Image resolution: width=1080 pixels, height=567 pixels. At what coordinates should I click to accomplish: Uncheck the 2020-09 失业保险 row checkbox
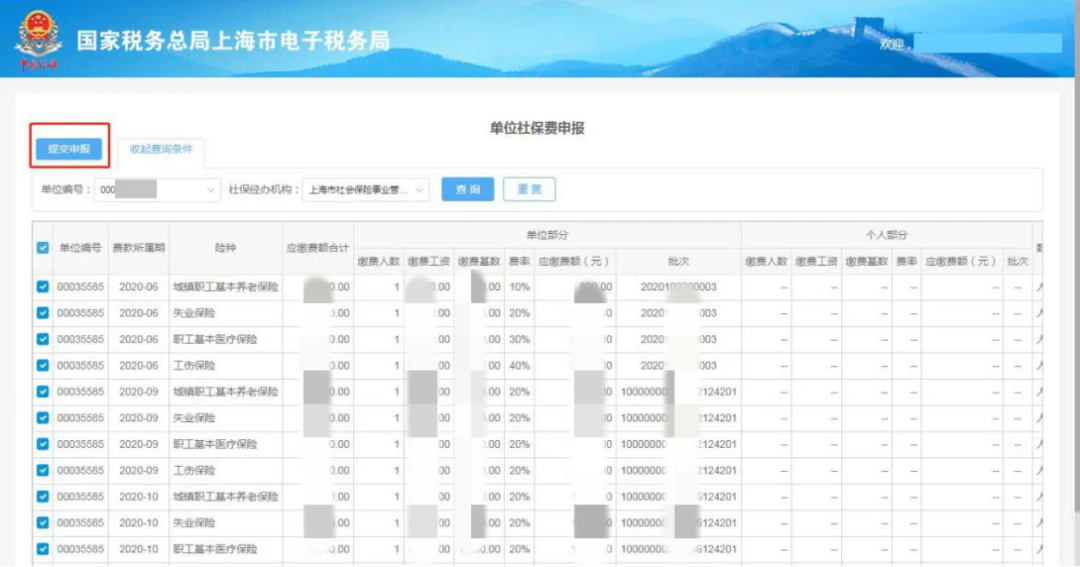[x=43, y=417]
